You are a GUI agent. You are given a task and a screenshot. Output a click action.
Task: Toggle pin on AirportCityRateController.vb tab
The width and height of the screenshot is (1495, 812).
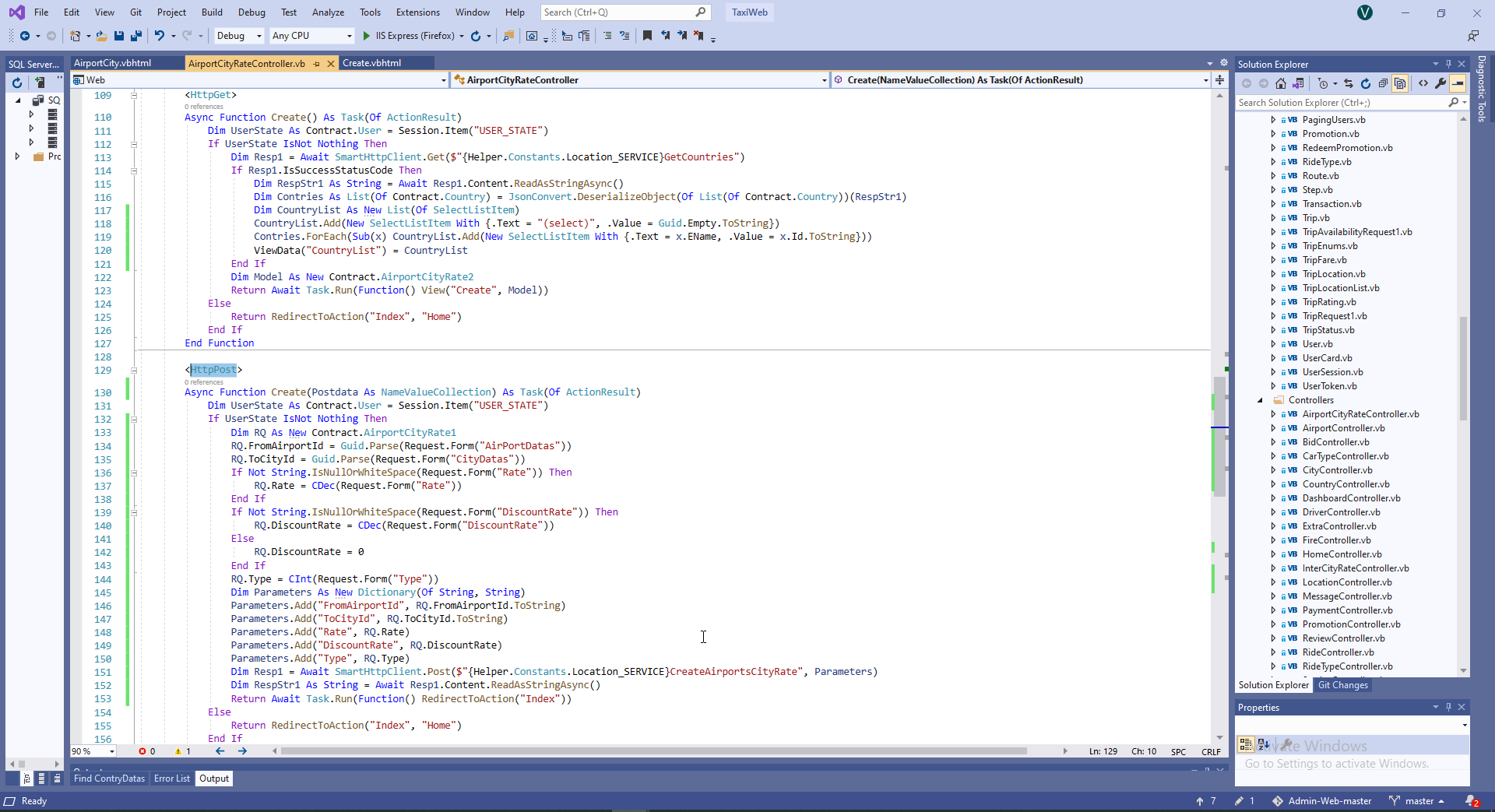(317, 64)
